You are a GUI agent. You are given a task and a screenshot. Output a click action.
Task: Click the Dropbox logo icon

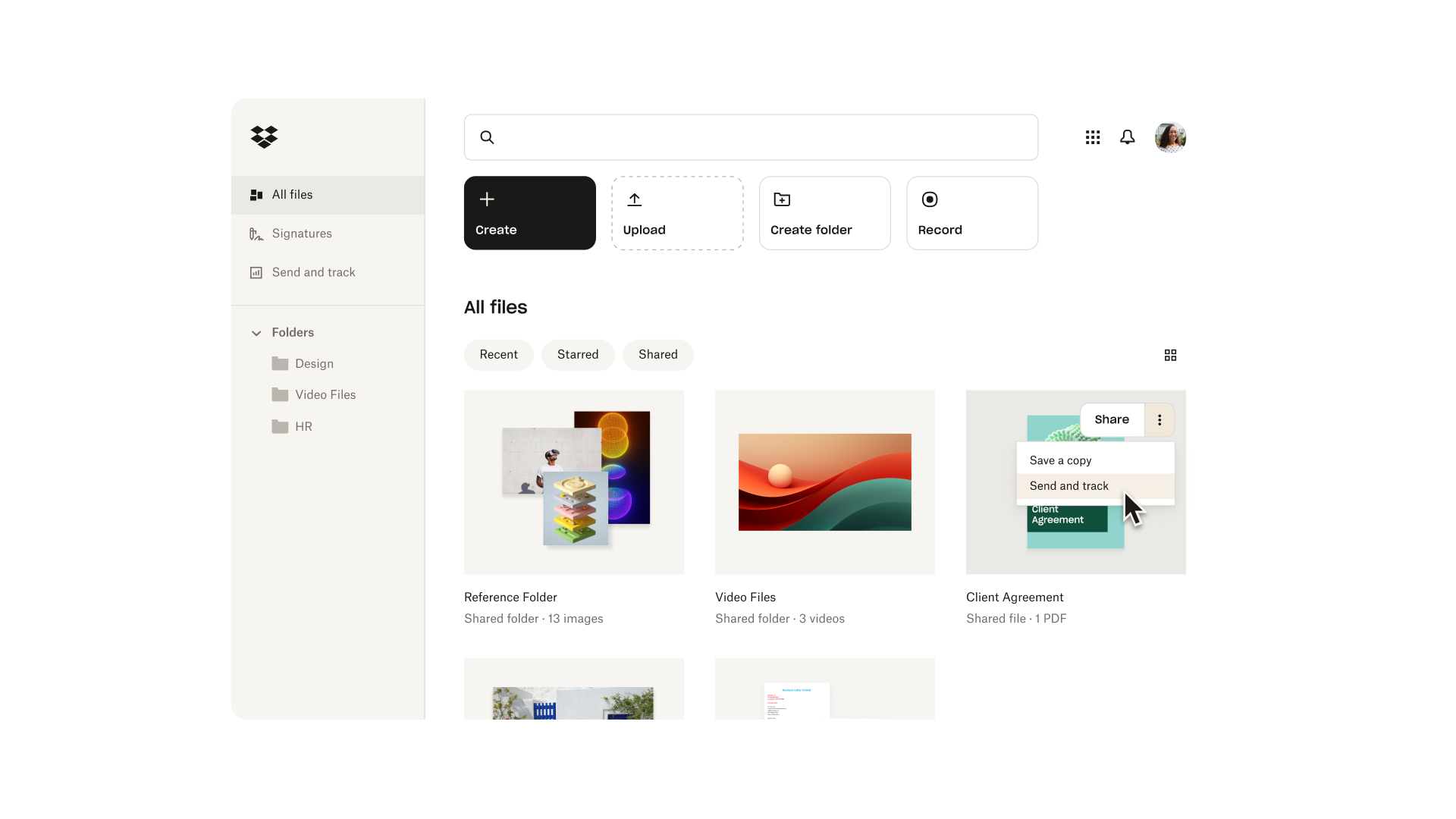pyautogui.click(x=265, y=136)
